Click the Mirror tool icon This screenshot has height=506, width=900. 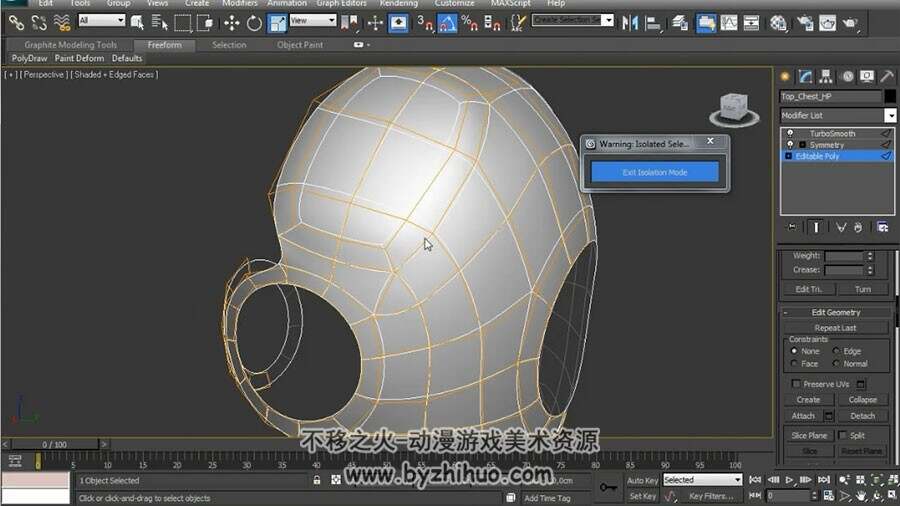[630, 22]
